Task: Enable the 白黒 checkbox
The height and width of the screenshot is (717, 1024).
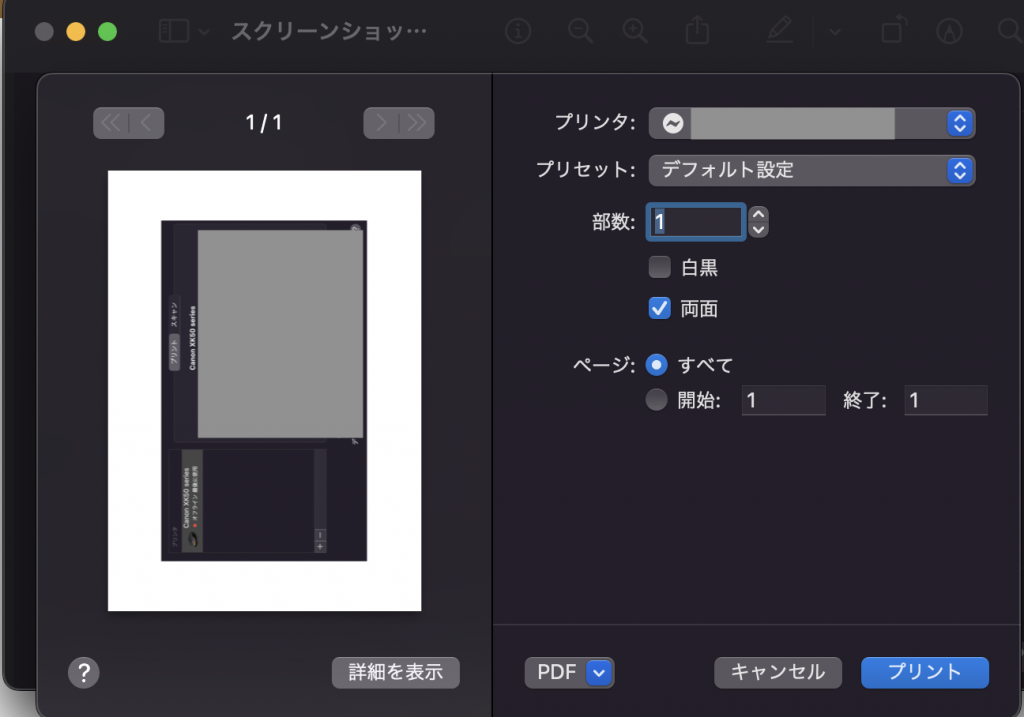Action: [x=657, y=267]
